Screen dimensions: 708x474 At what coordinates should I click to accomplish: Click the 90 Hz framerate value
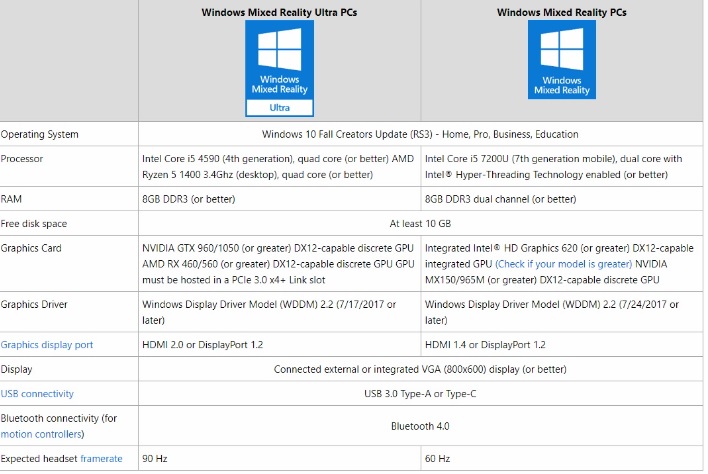point(157,458)
